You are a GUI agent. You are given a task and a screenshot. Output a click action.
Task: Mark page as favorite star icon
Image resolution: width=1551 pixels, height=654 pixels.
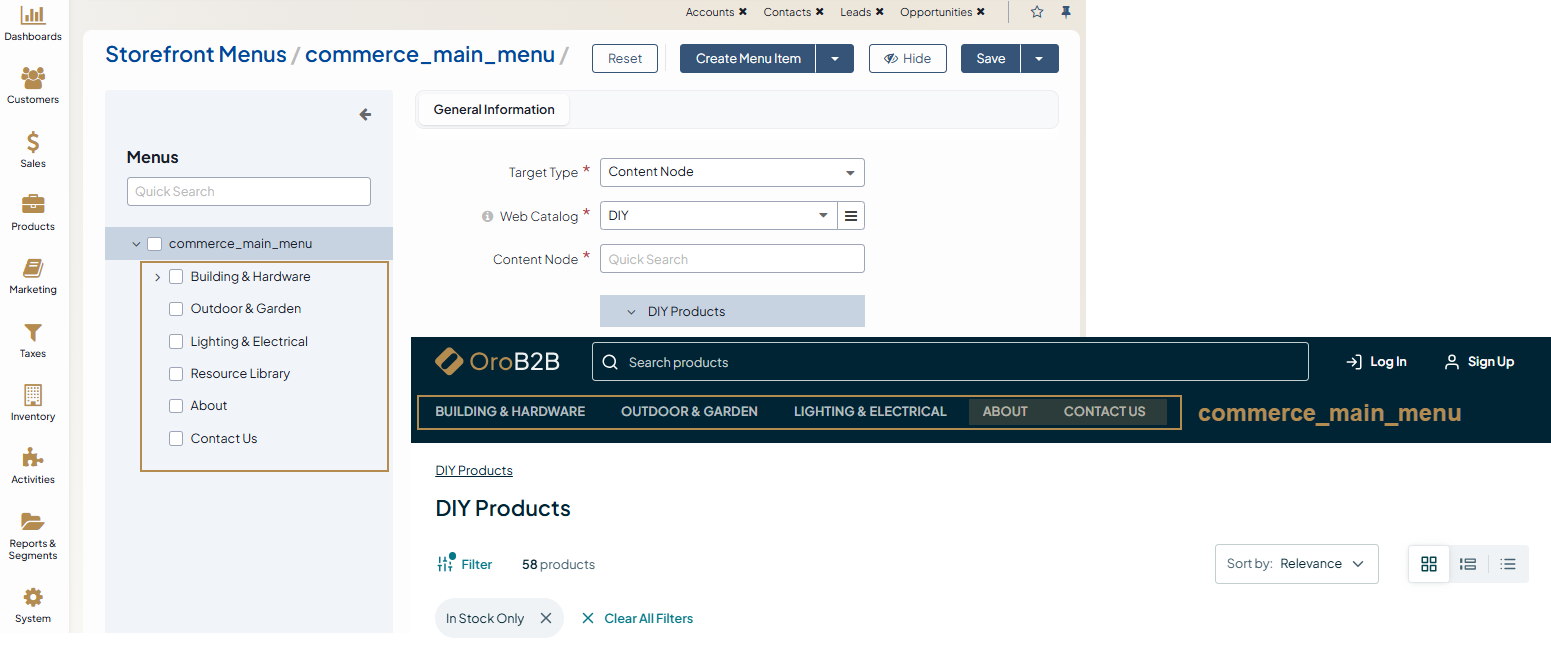[1037, 12]
